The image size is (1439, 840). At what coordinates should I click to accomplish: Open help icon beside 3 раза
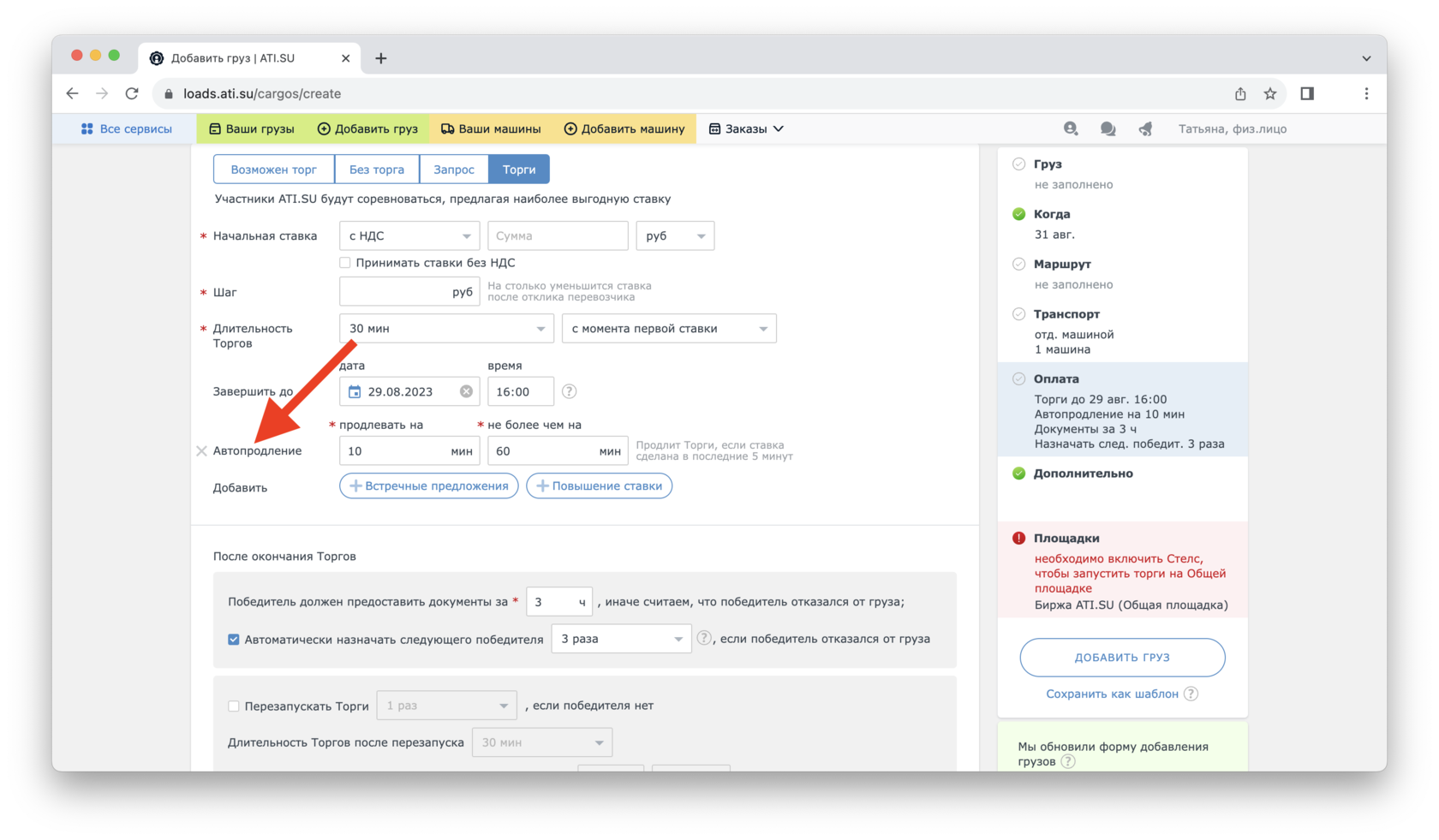704,638
